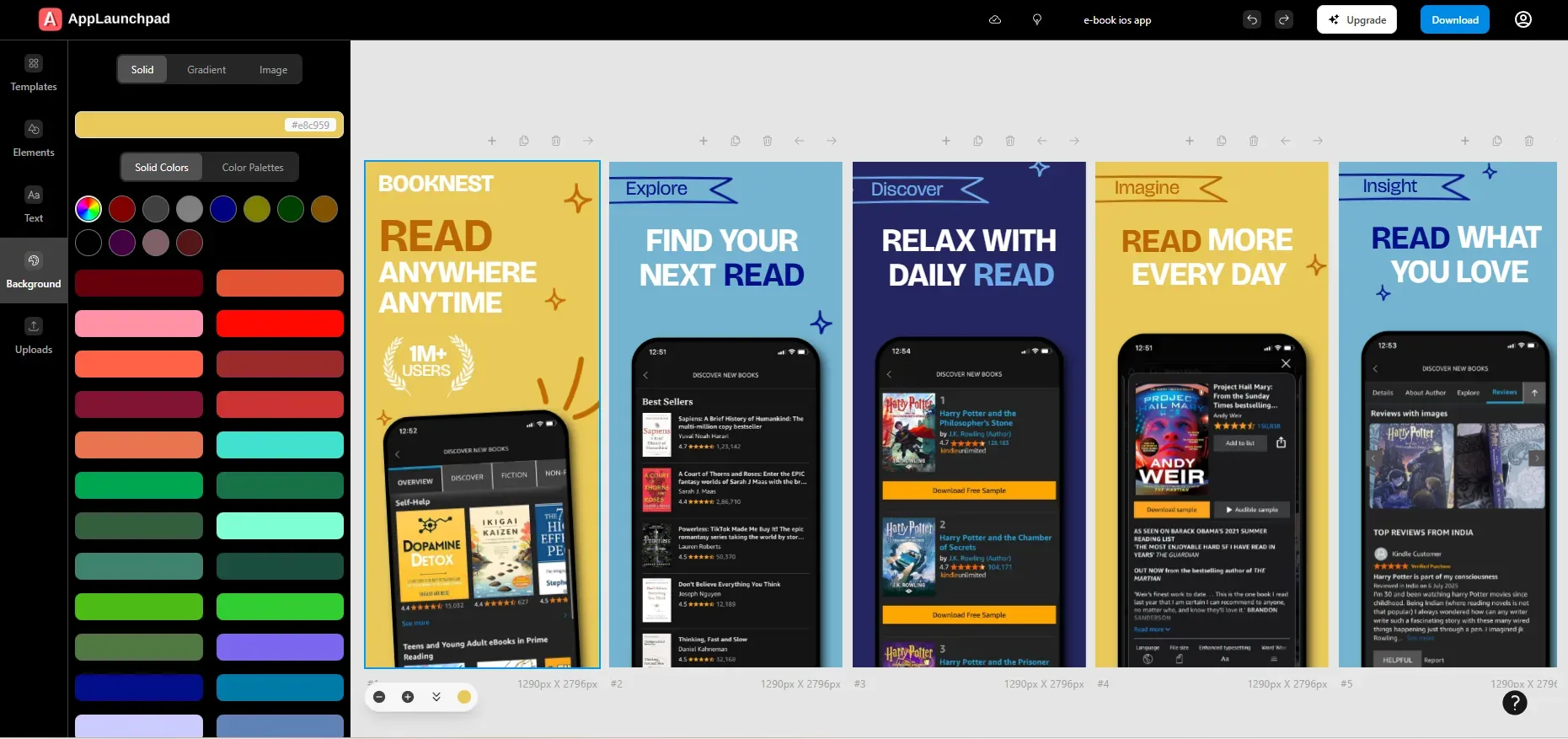Switch to the Solid background tab

pos(142,69)
